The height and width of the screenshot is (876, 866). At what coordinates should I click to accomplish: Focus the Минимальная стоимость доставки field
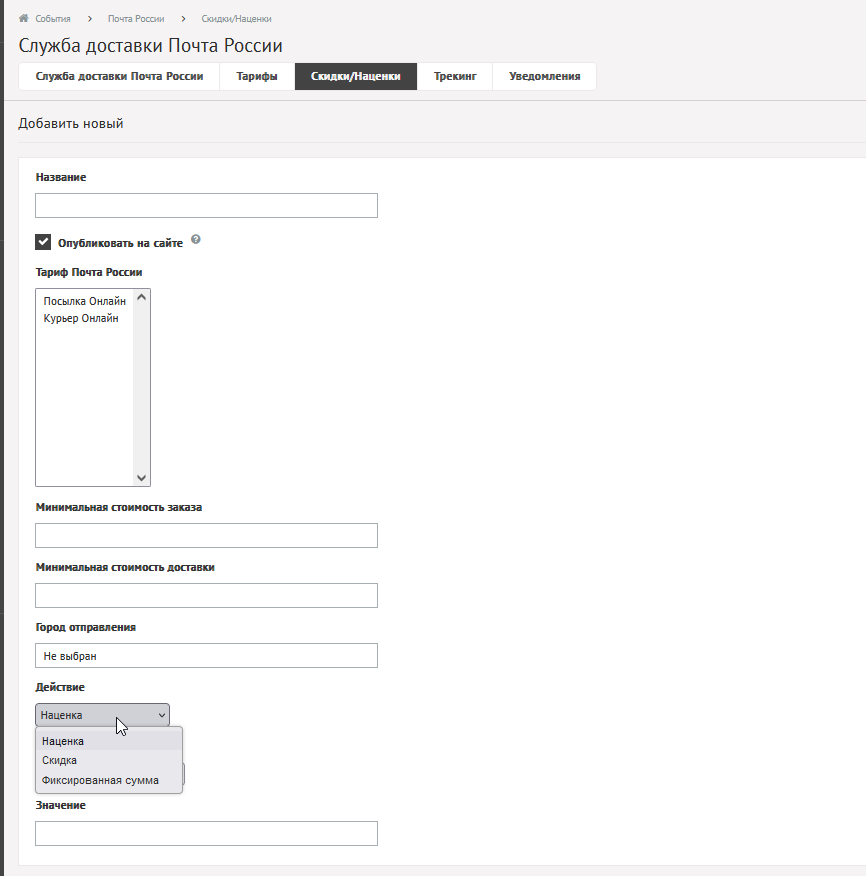(x=206, y=596)
